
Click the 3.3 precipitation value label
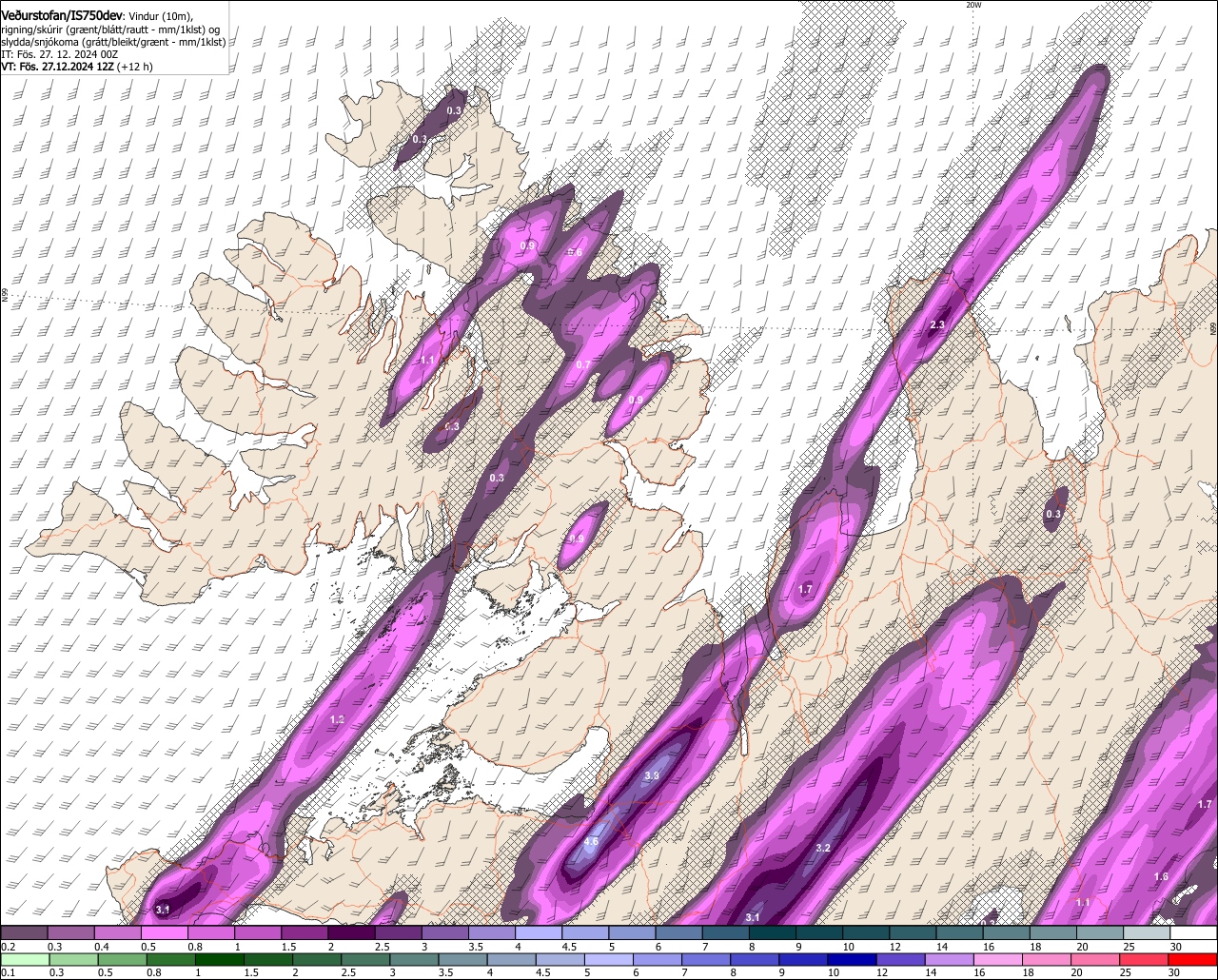652,776
